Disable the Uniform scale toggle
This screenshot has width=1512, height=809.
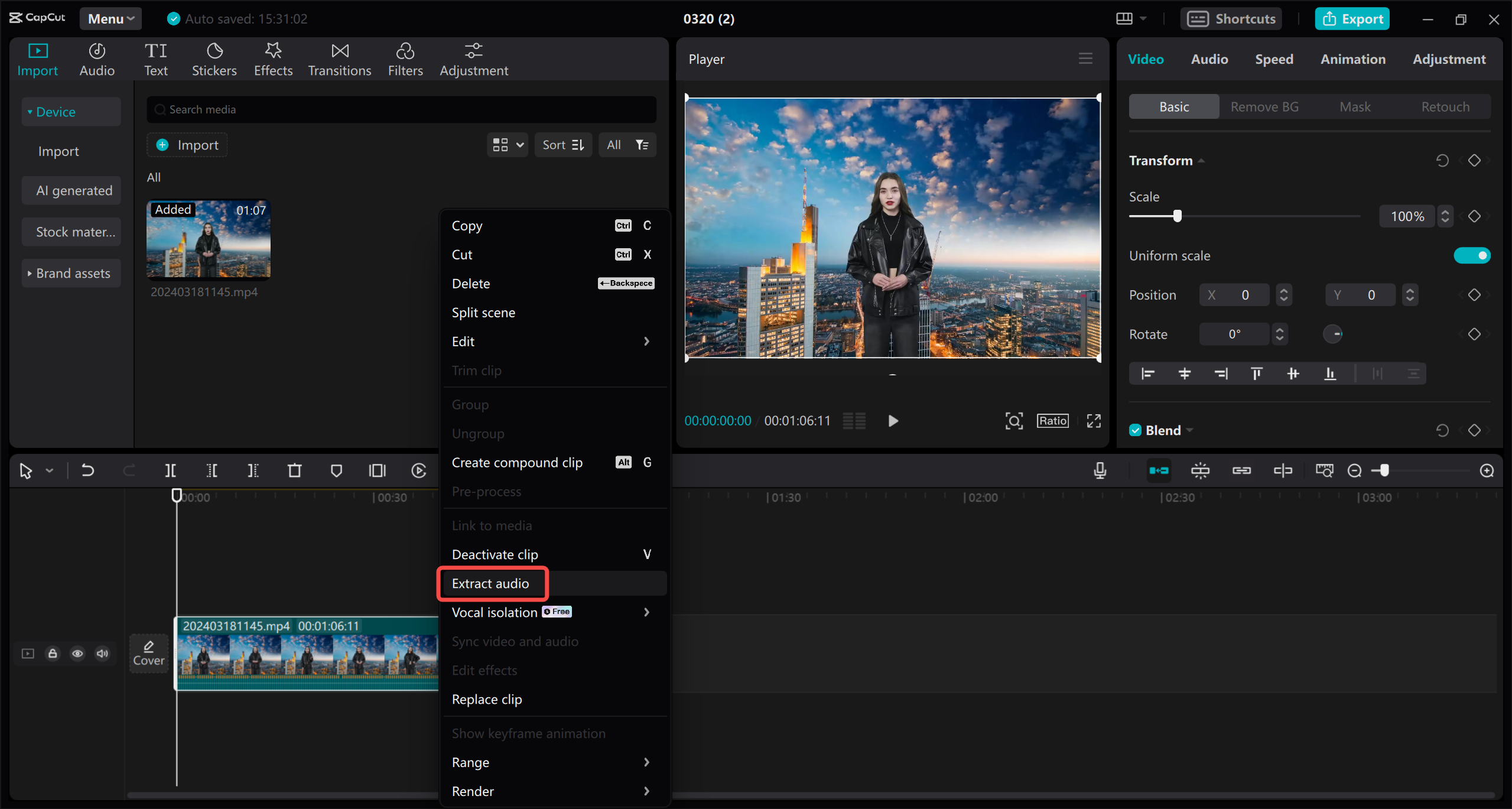point(1472,255)
